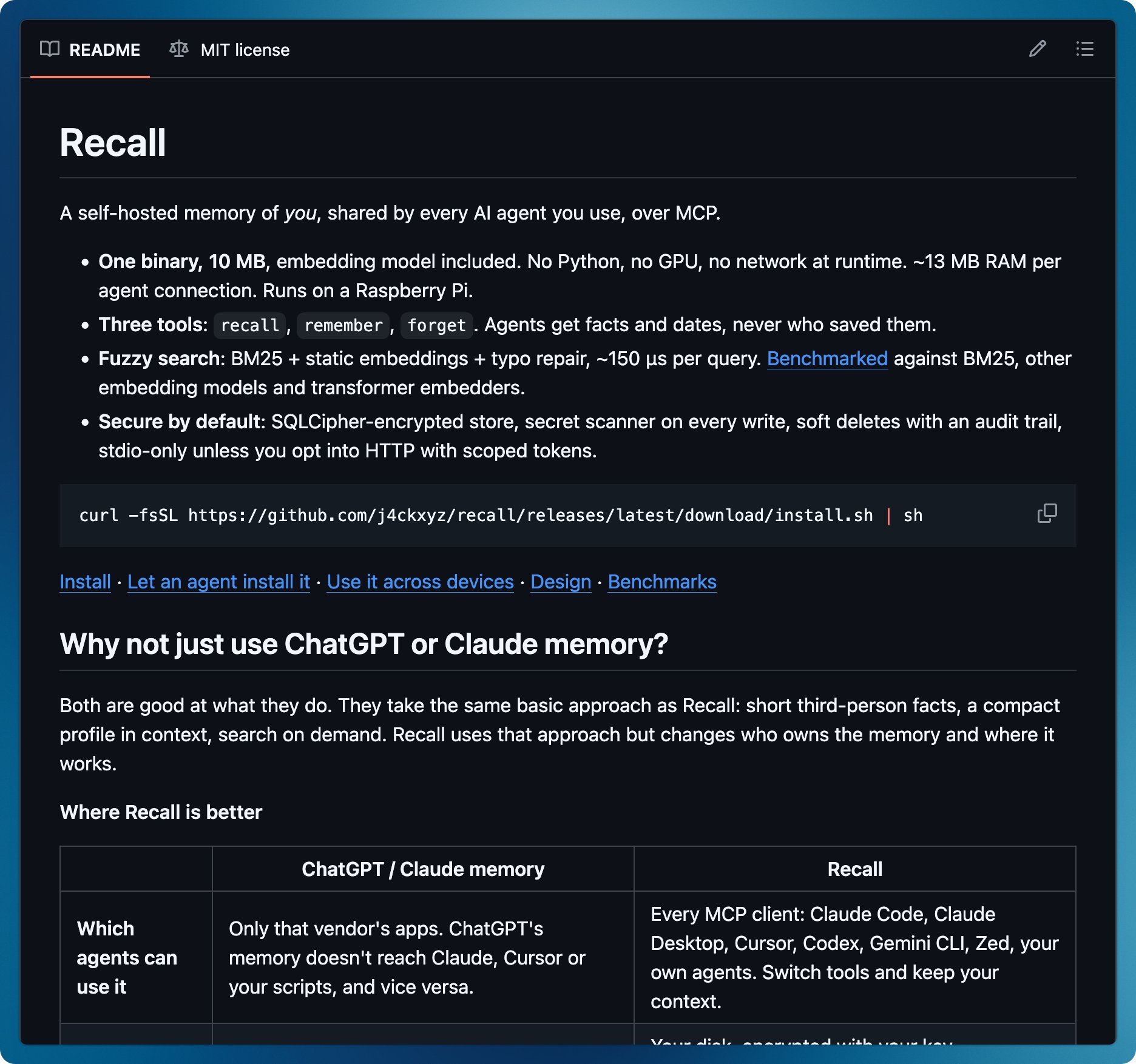
Task: Click the 'Three tools:' bold label
Action: point(153,325)
